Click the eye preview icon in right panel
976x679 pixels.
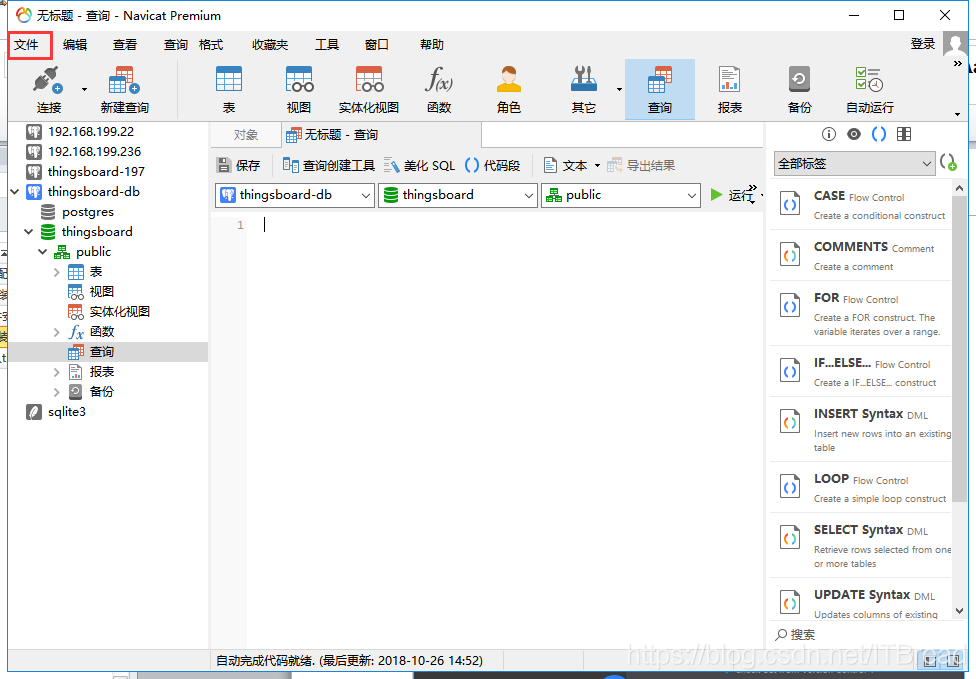click(x=854, y=134)
